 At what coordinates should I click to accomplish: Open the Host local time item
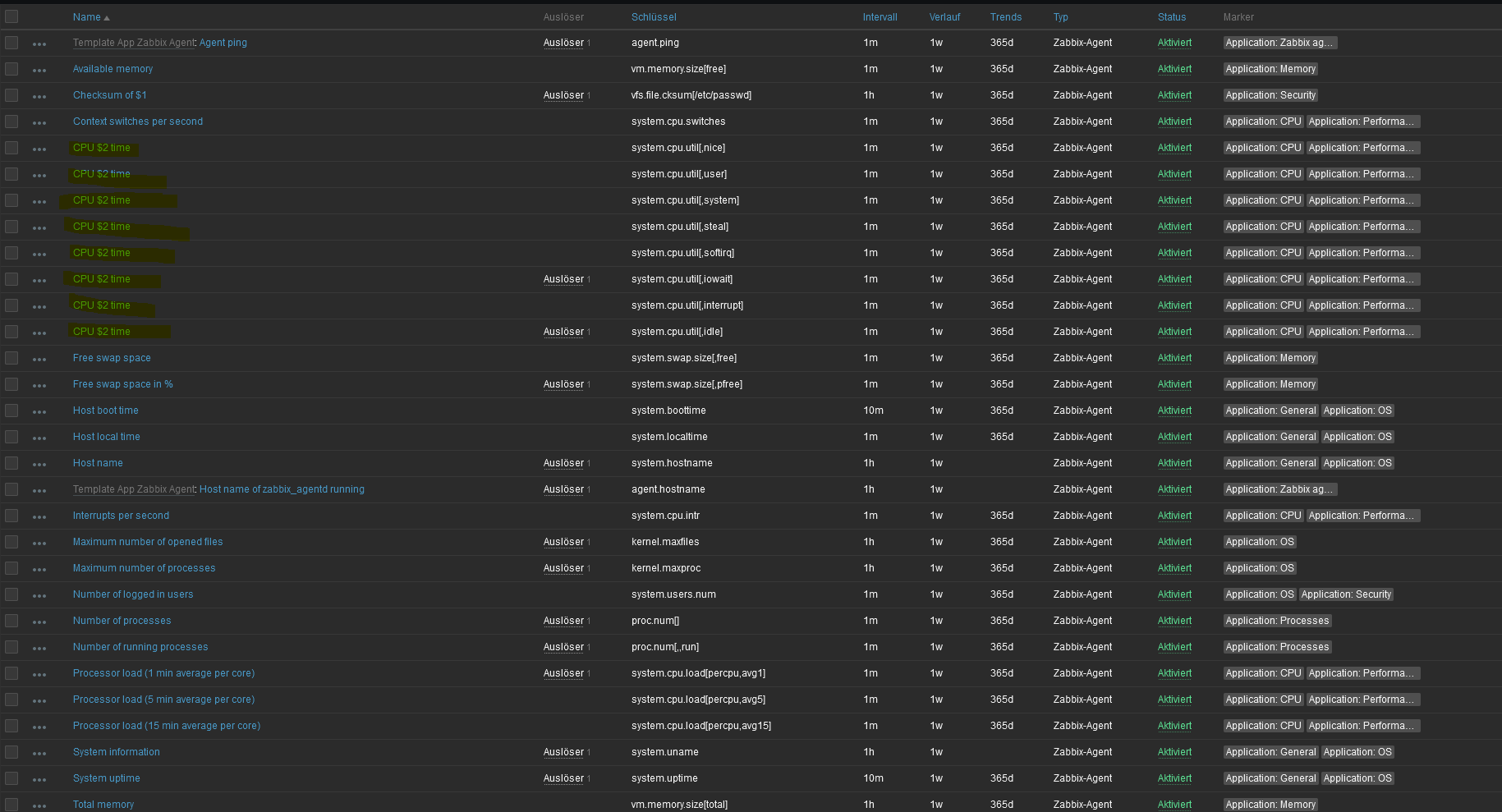[x=107, y=437]
